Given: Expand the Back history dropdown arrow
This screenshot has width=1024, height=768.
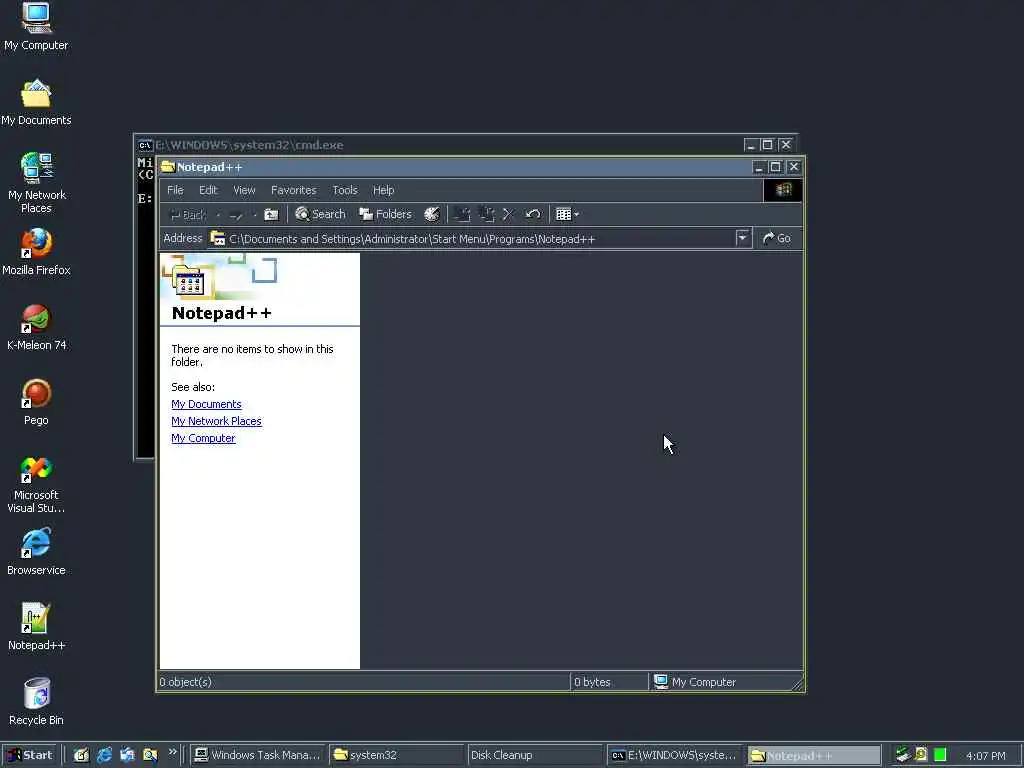Looking at the screenshot, I should [218, 214].
